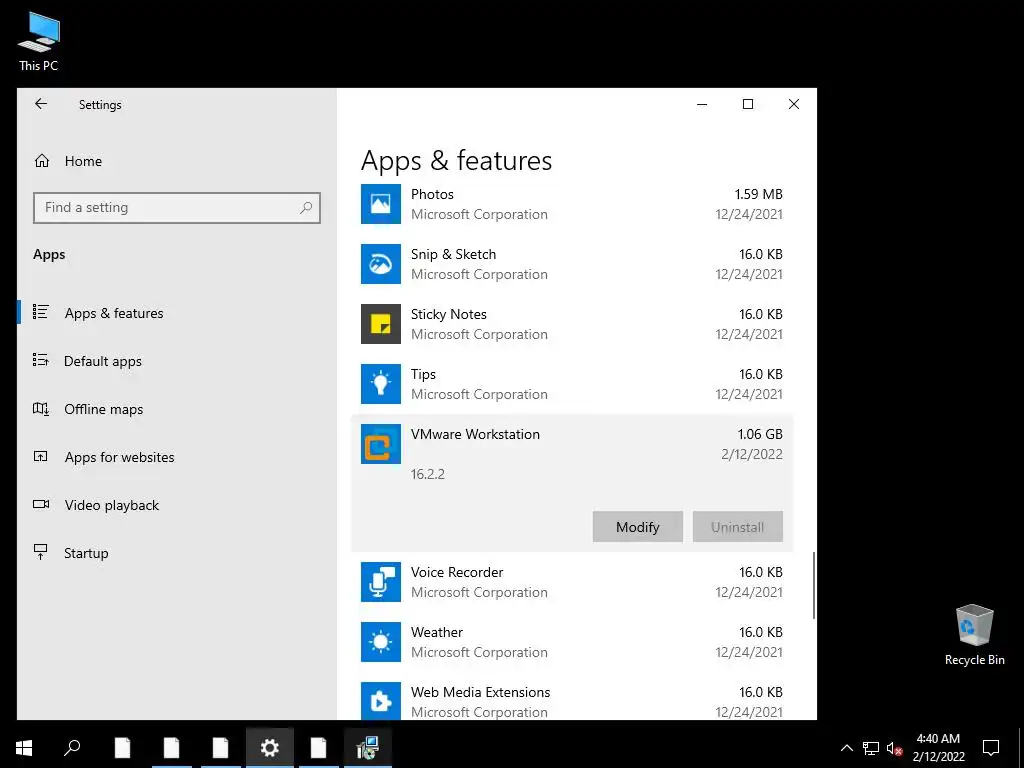This screenshot has width=1024, height=768.
Task: Select the Photos app row title
Action: (x=432, y=194)
